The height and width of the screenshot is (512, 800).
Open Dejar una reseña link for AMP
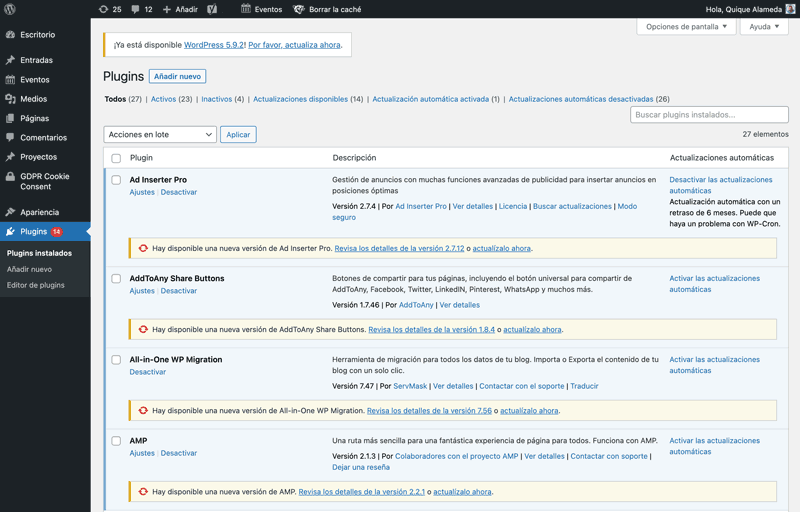361,467
